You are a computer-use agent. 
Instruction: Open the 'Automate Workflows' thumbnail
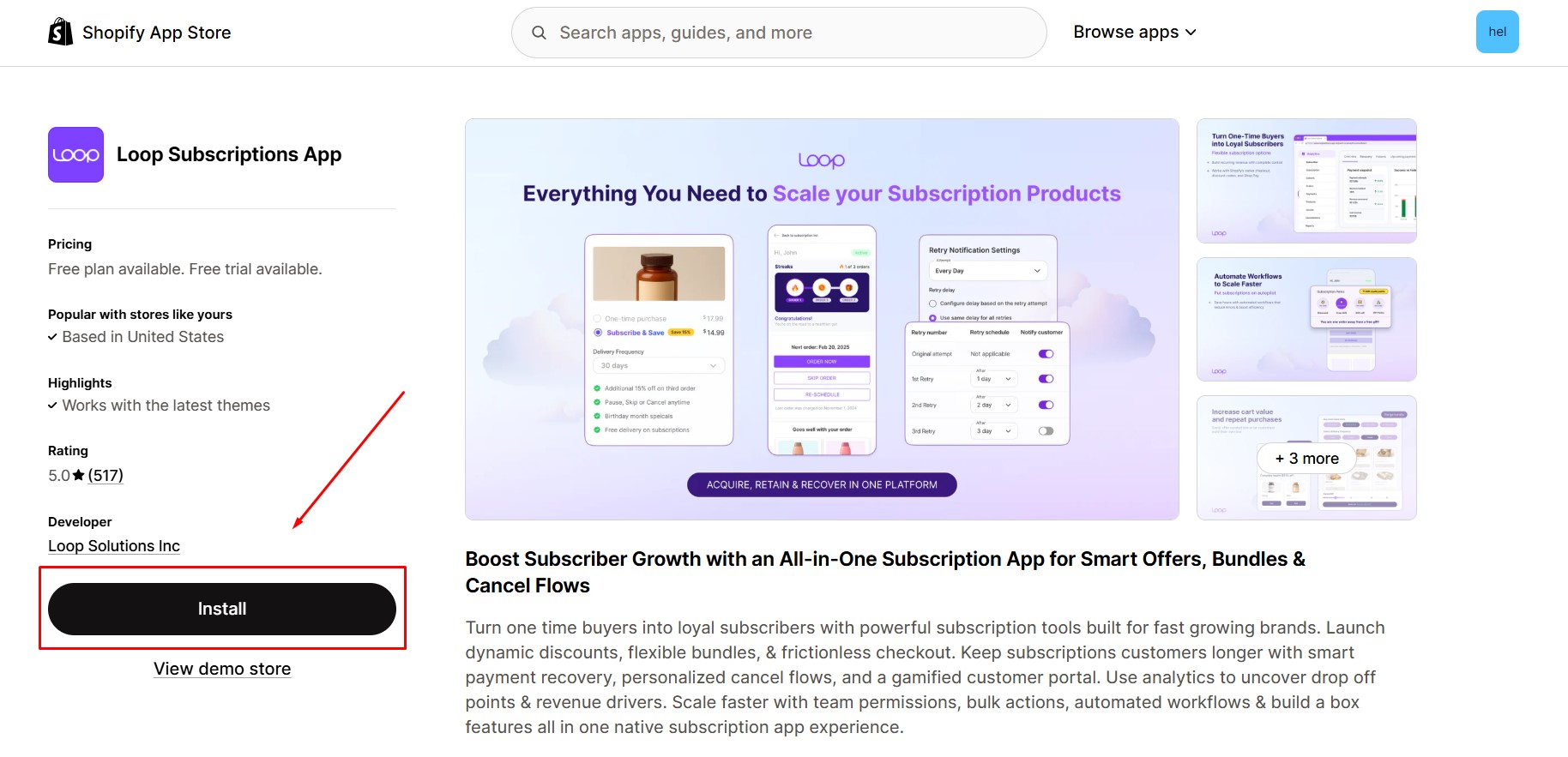point(1306,319)
